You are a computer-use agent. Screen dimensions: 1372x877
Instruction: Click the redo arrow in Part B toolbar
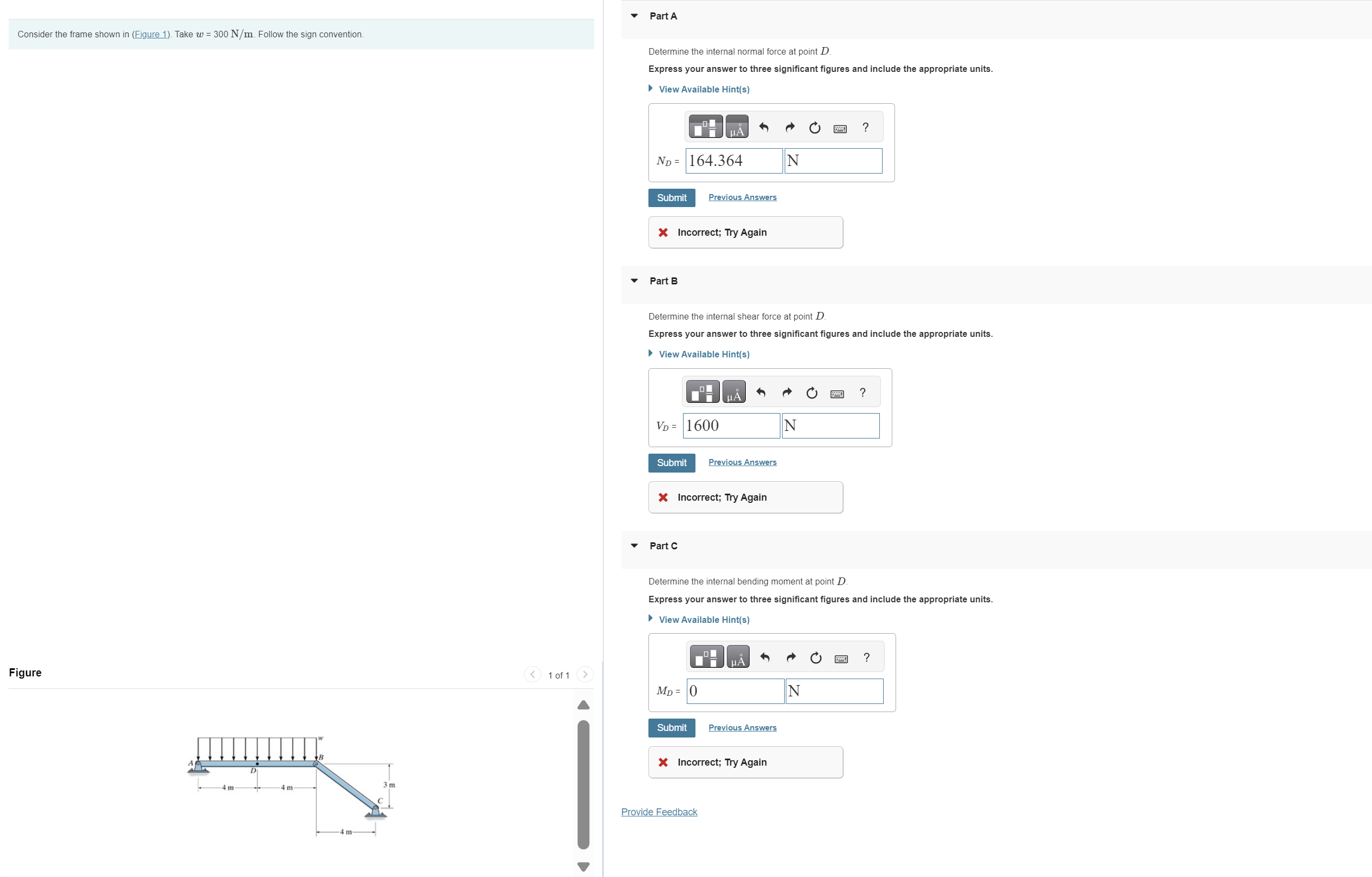click(x=787, y=393)
